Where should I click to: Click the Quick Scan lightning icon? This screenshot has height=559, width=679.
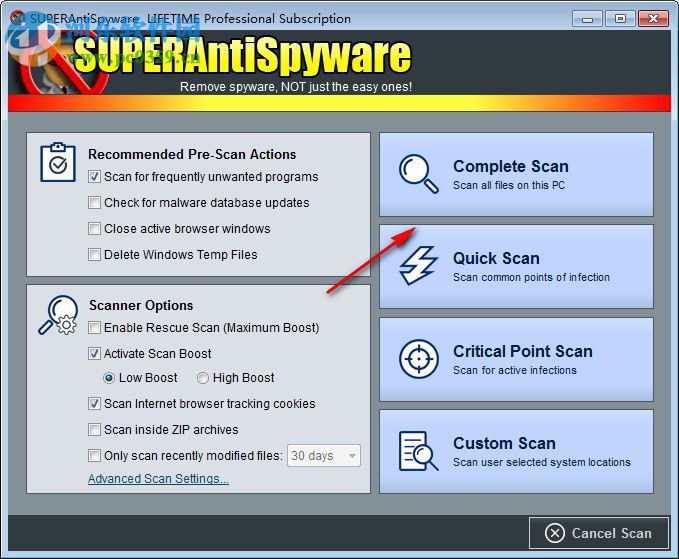click(418, 265)
